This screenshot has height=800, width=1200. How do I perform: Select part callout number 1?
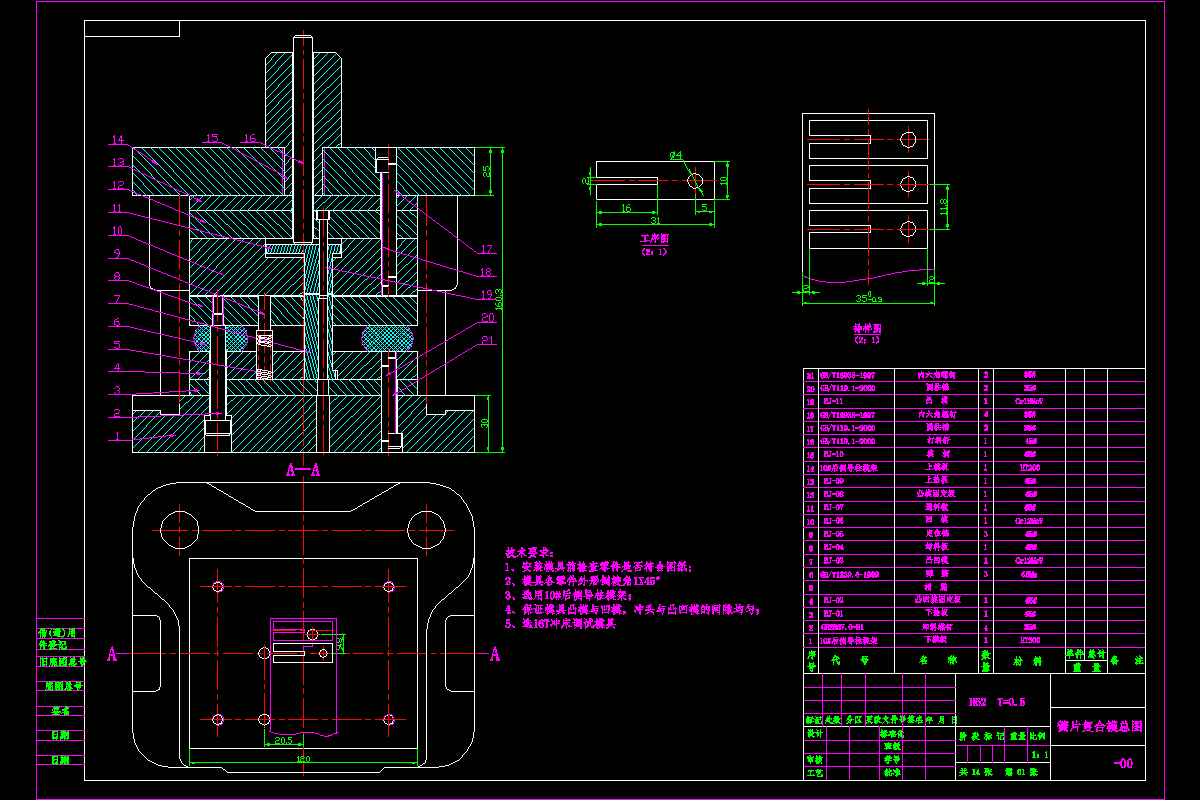click(x=116, y=436)
